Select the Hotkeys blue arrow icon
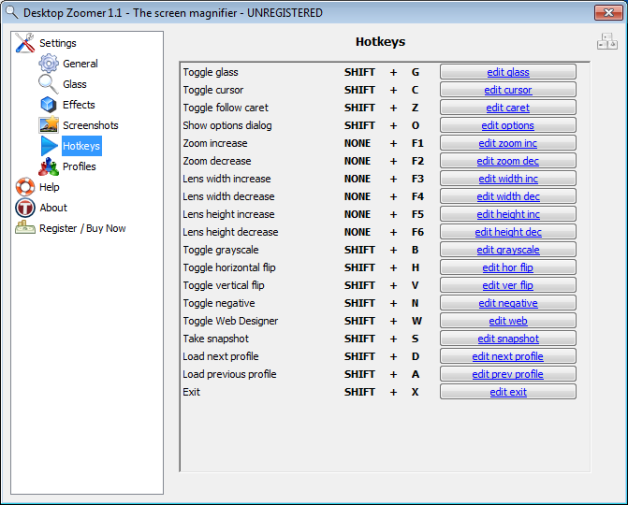The width and height of the screenshot is (628, 505). tap(49, 146)
